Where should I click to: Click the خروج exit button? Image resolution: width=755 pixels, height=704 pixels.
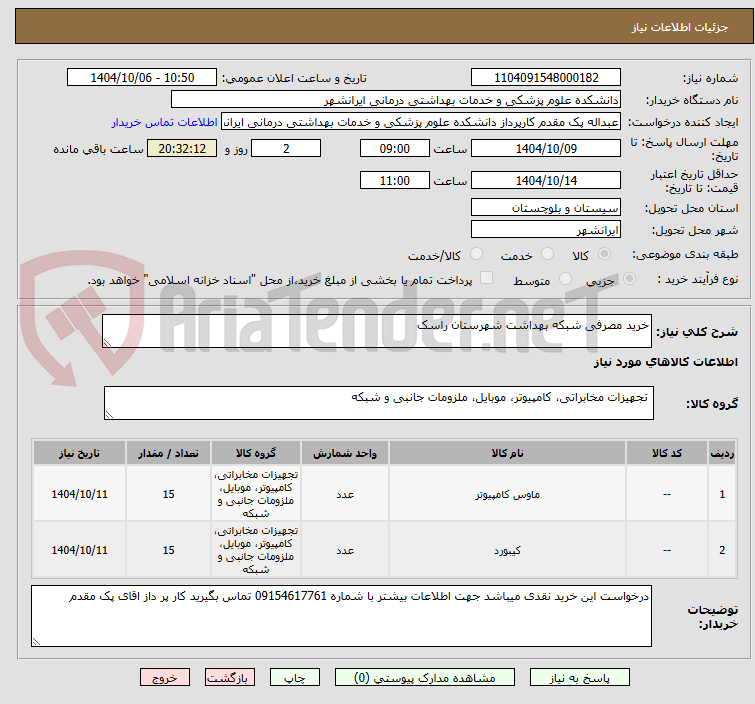pos(164,677)
